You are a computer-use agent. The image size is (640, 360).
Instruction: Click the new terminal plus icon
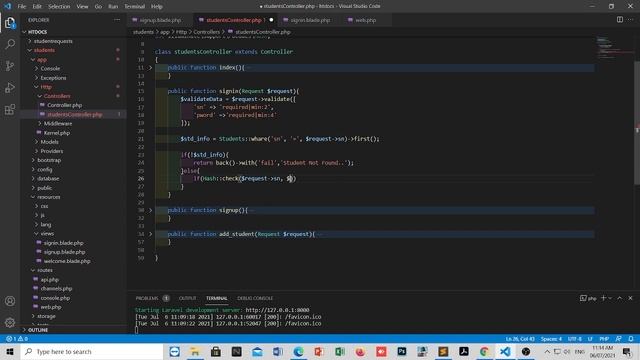pyautogui.click(x=603, y=298)
